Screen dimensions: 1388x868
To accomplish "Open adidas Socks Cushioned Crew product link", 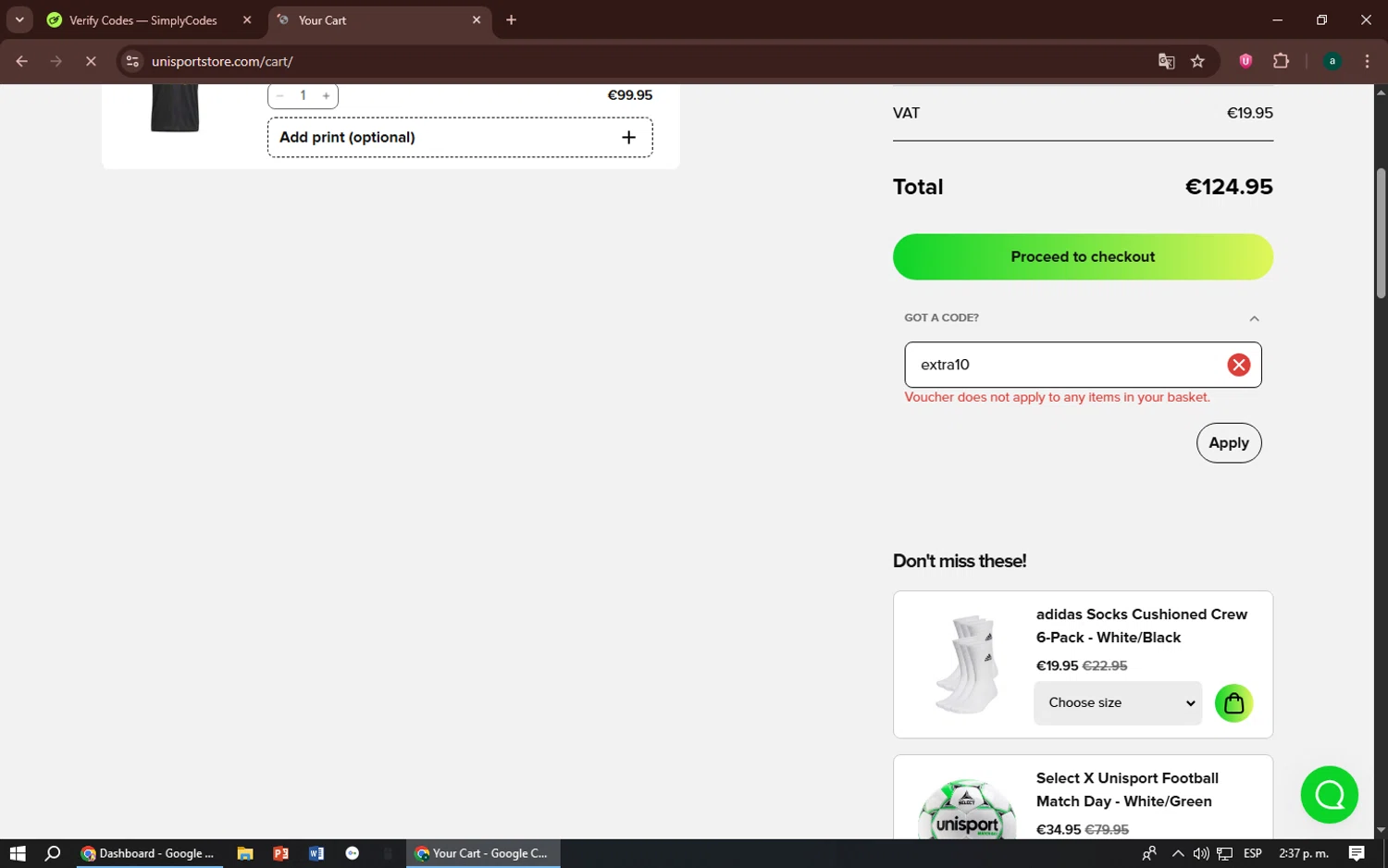I will click(x=1142, y=626).
